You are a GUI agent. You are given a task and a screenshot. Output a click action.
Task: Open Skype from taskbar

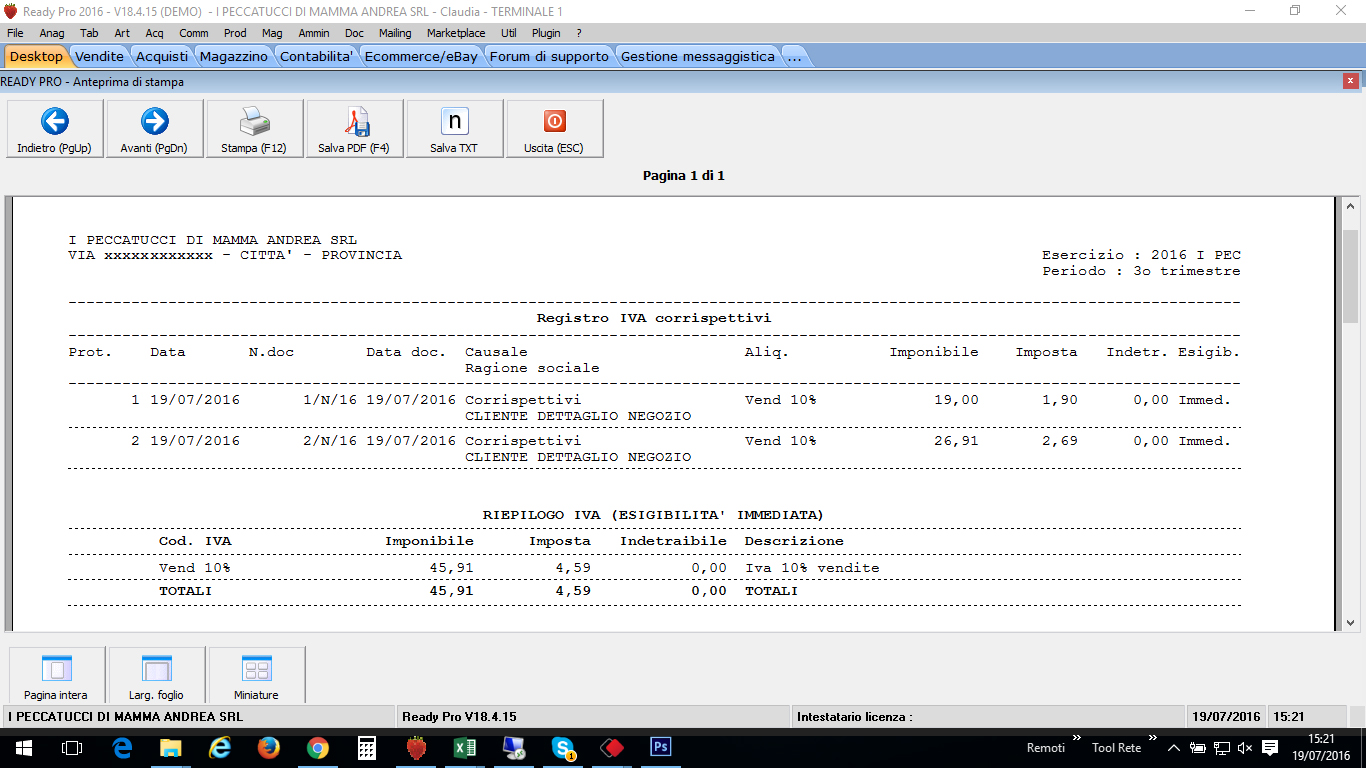click(x=563, y=748)
